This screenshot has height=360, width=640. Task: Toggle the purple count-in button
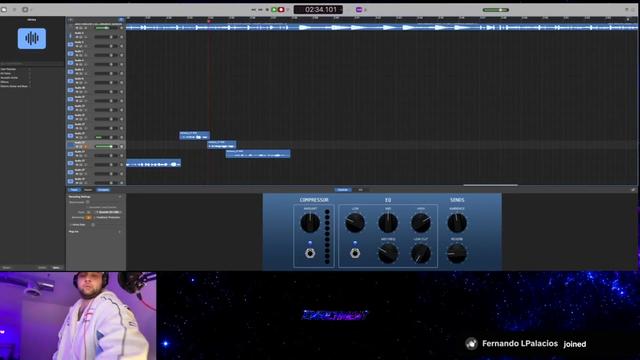click(359, 9)
